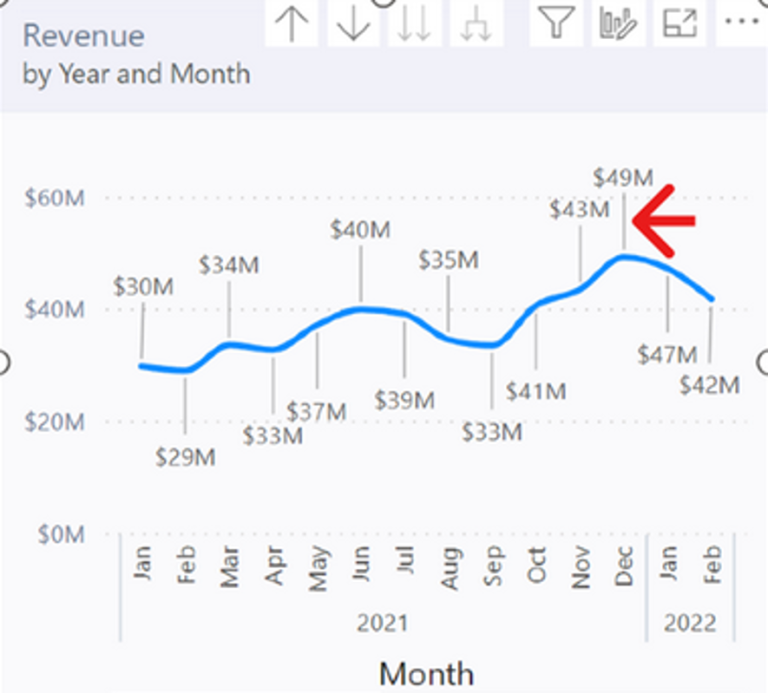Click the $29M February data label

[185, 458]
